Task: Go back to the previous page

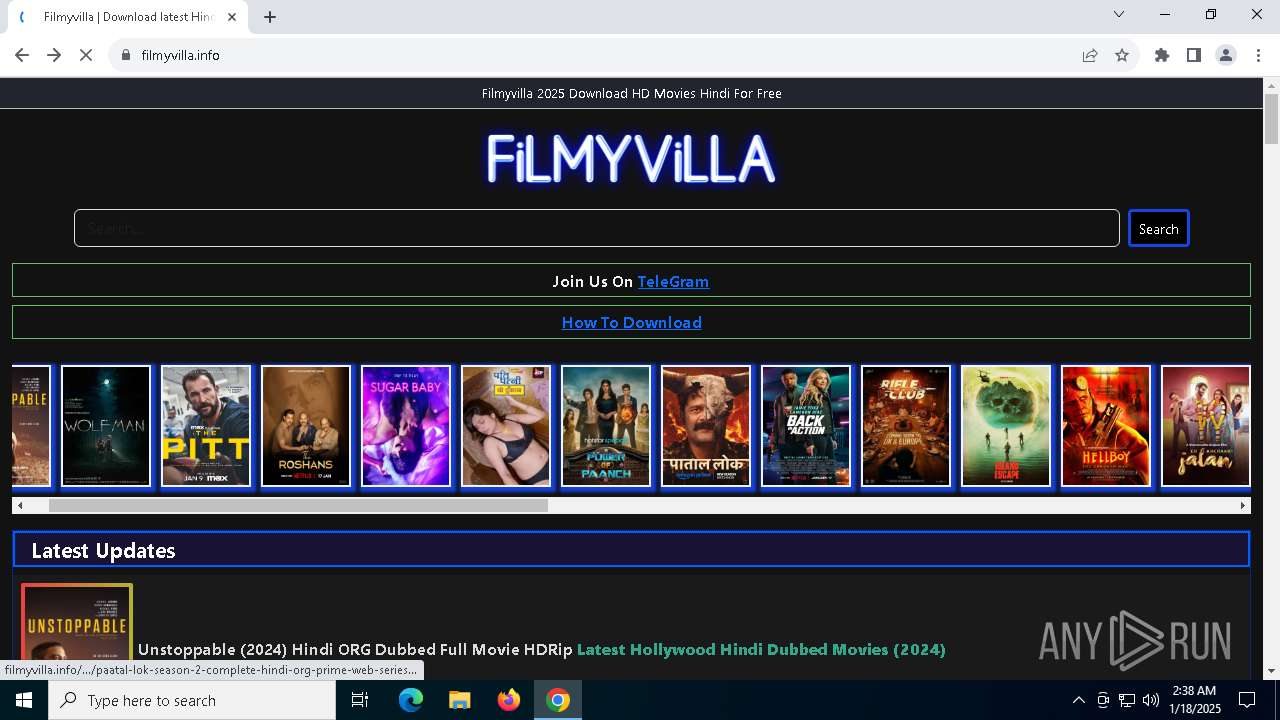Action: click(x=22, y=55)
